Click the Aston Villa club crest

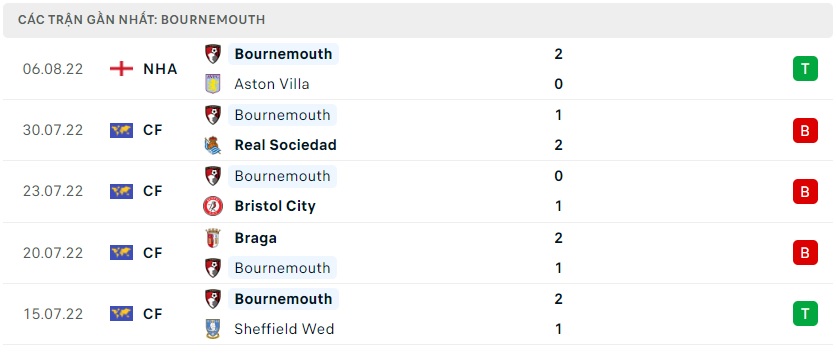213,84
